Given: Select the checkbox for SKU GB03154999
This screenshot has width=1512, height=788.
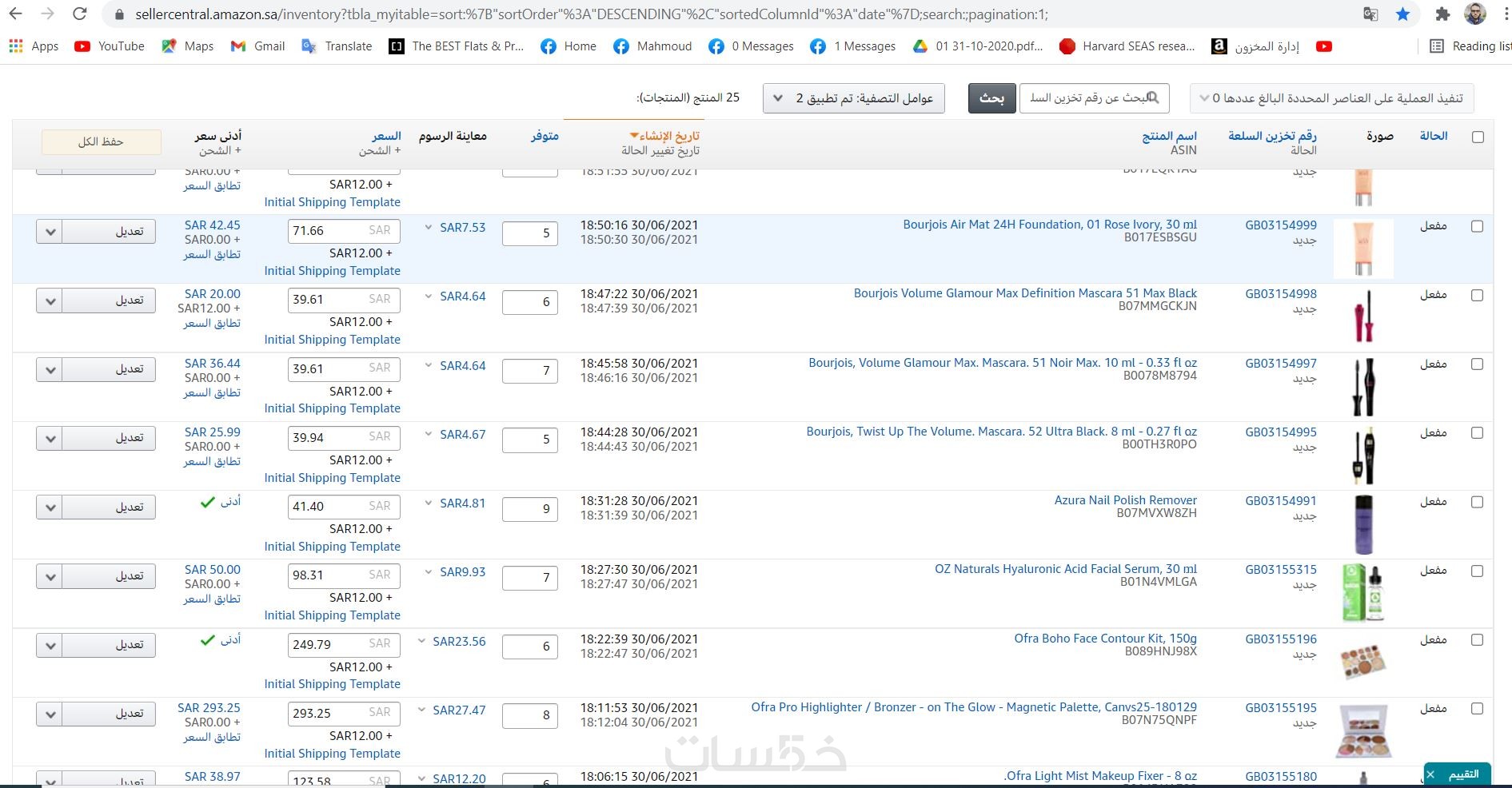Looking at the screenshot, I should (1478, 226).
